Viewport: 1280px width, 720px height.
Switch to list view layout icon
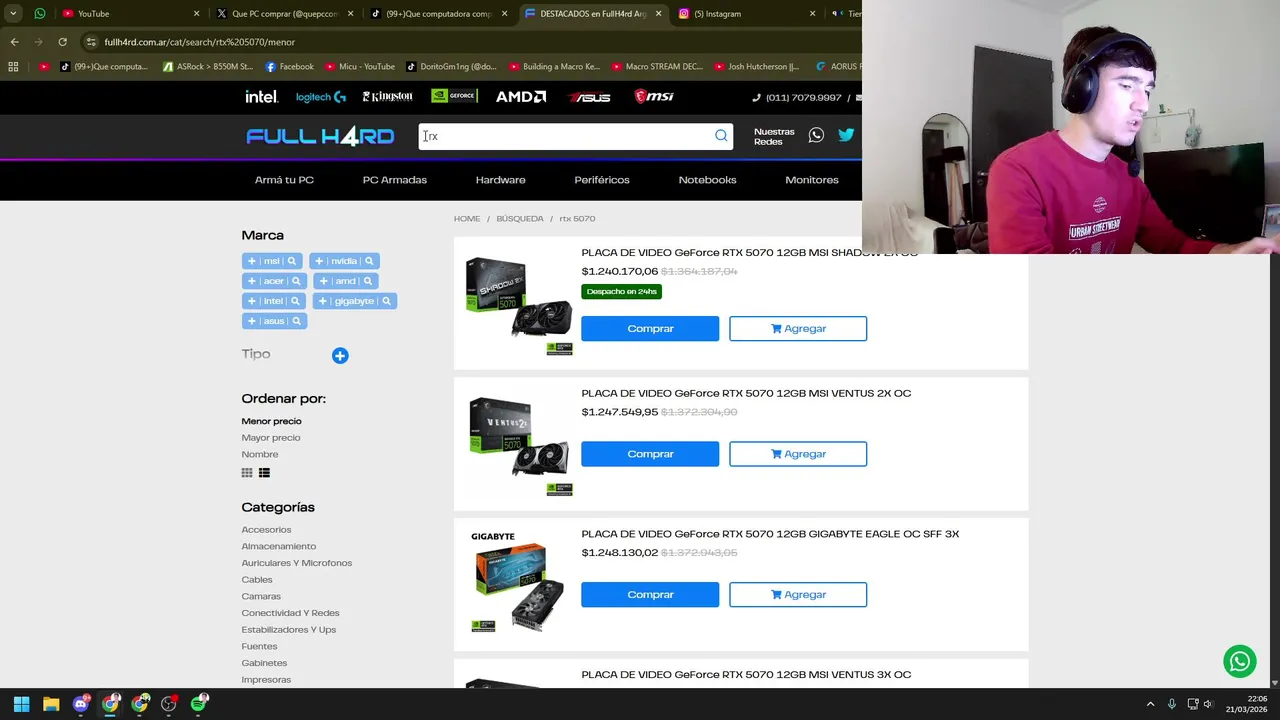point(264,473)
